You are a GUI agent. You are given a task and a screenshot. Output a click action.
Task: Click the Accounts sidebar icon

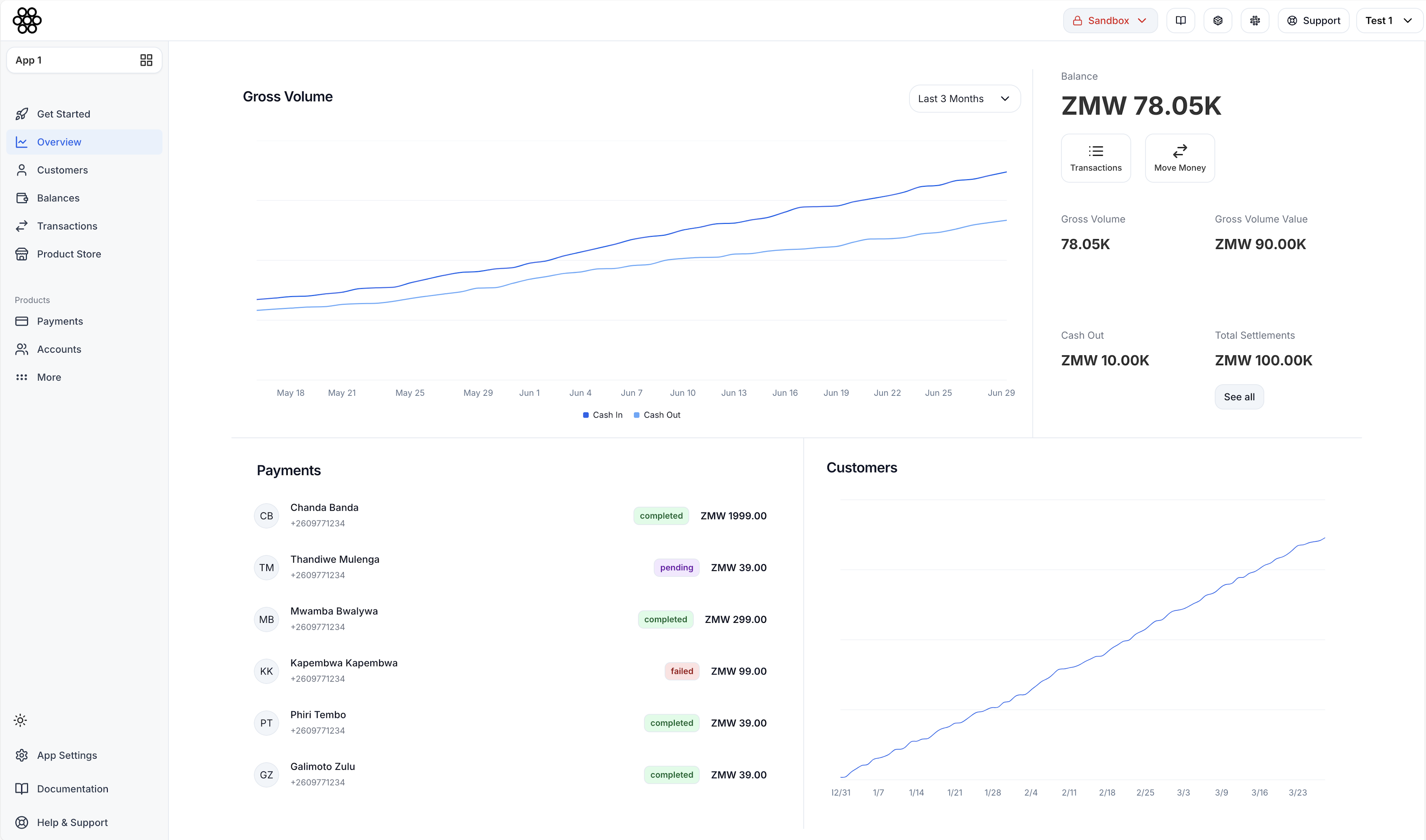[21, 349]
